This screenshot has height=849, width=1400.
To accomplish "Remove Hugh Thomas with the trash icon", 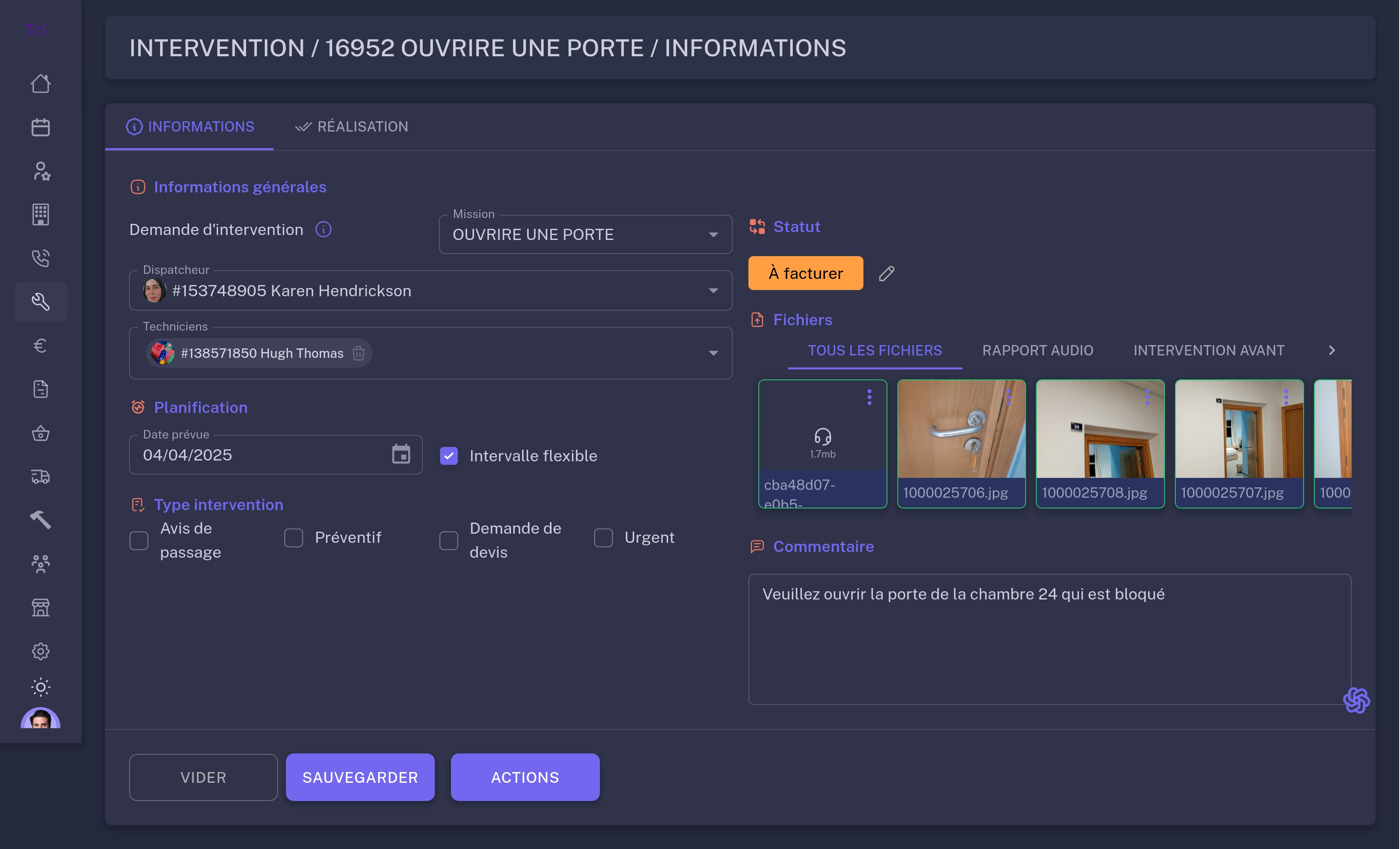I will (359, 353).
